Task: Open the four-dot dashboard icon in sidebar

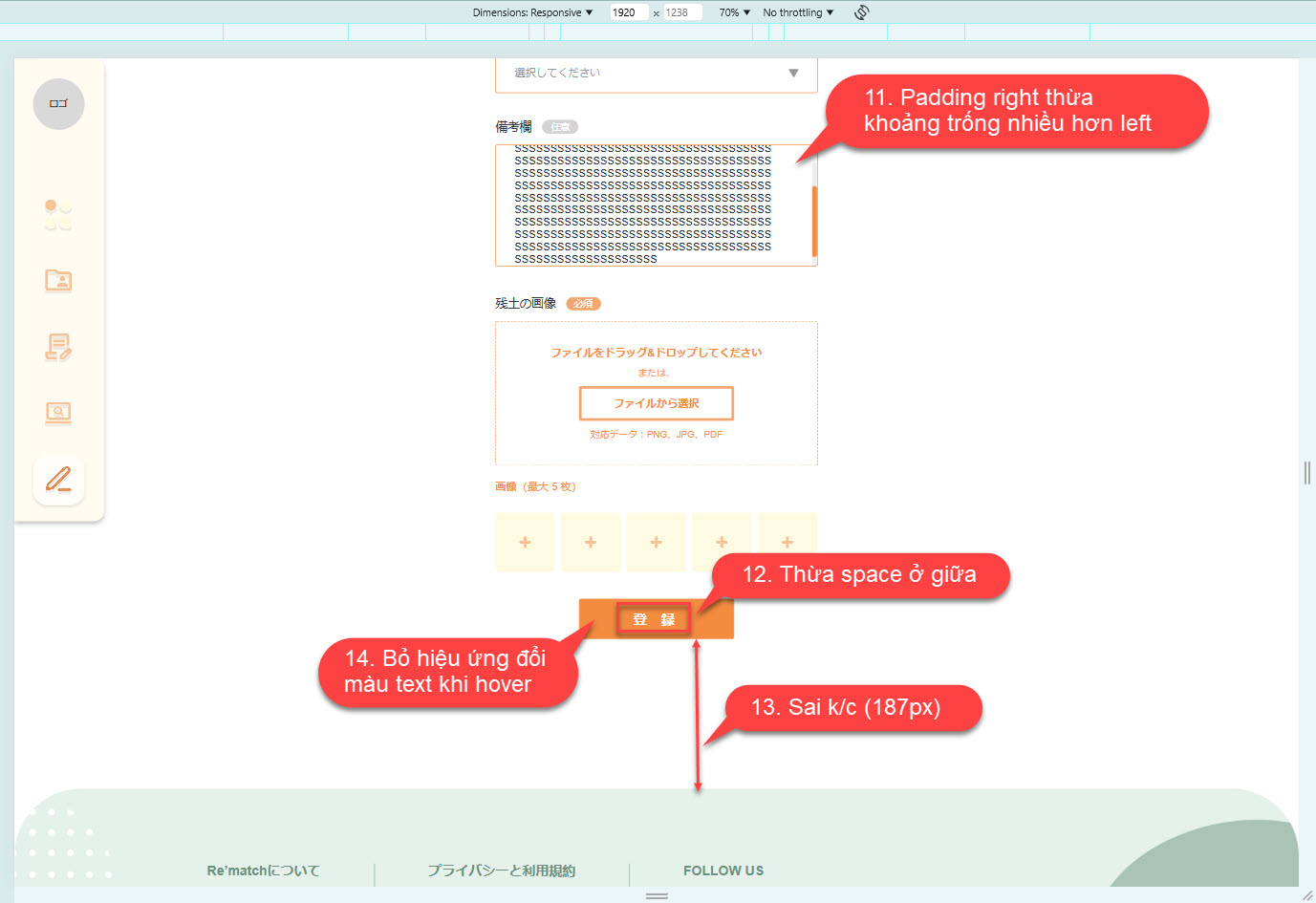Action: [x=58, y=215]
